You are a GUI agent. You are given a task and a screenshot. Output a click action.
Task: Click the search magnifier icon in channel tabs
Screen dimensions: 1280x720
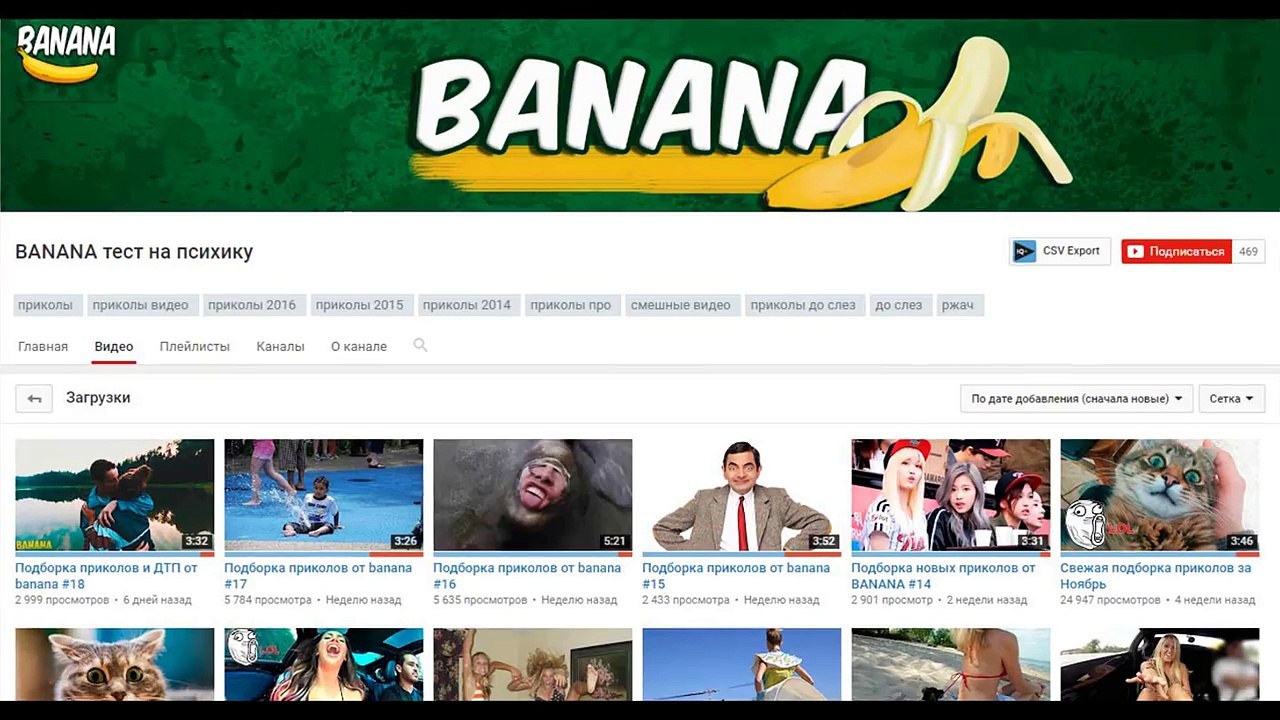(x=420, y=345)
